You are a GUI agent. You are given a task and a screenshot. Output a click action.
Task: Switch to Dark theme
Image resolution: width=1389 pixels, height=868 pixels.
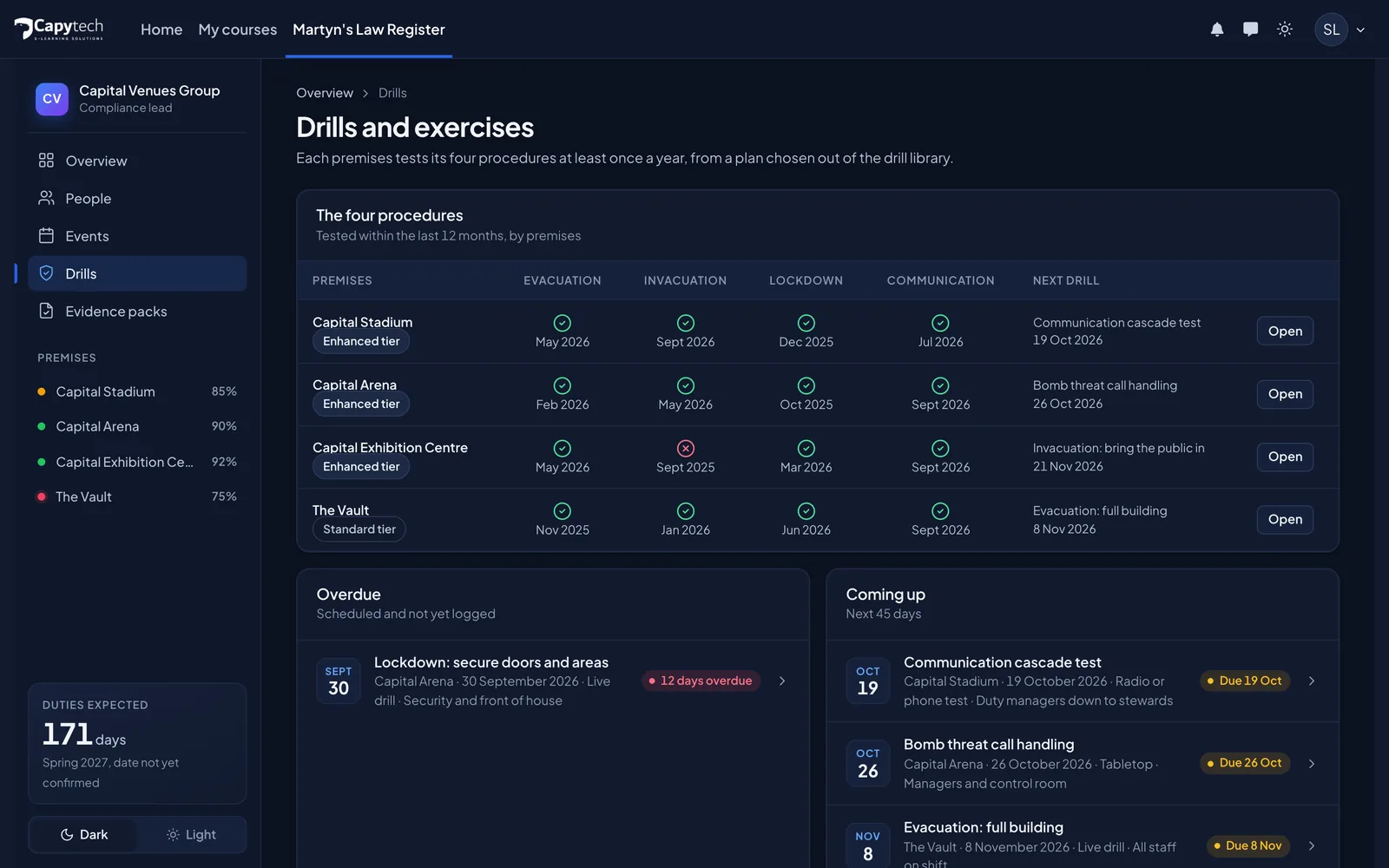[84, 835]
